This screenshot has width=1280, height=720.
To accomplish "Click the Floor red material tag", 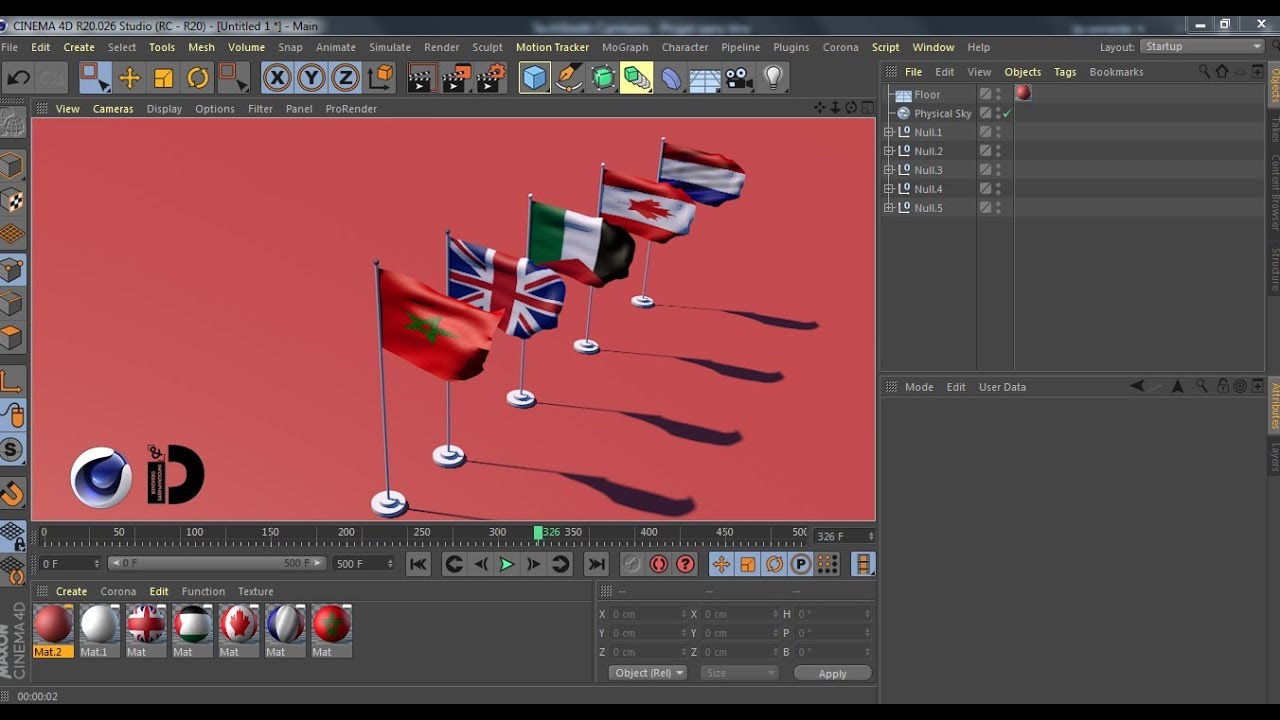I will (x=1023, y=93).
